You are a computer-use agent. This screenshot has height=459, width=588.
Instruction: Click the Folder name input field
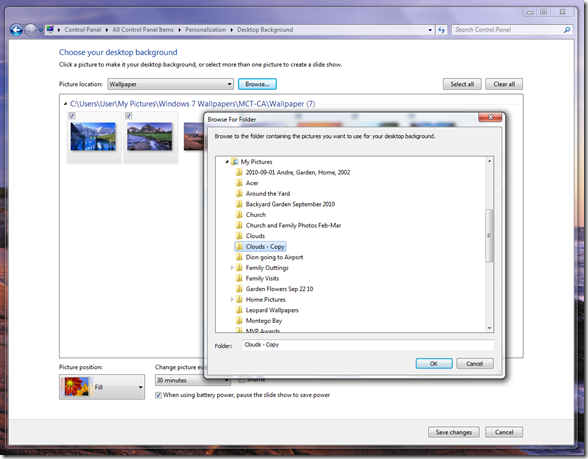(x=368, y=345)
